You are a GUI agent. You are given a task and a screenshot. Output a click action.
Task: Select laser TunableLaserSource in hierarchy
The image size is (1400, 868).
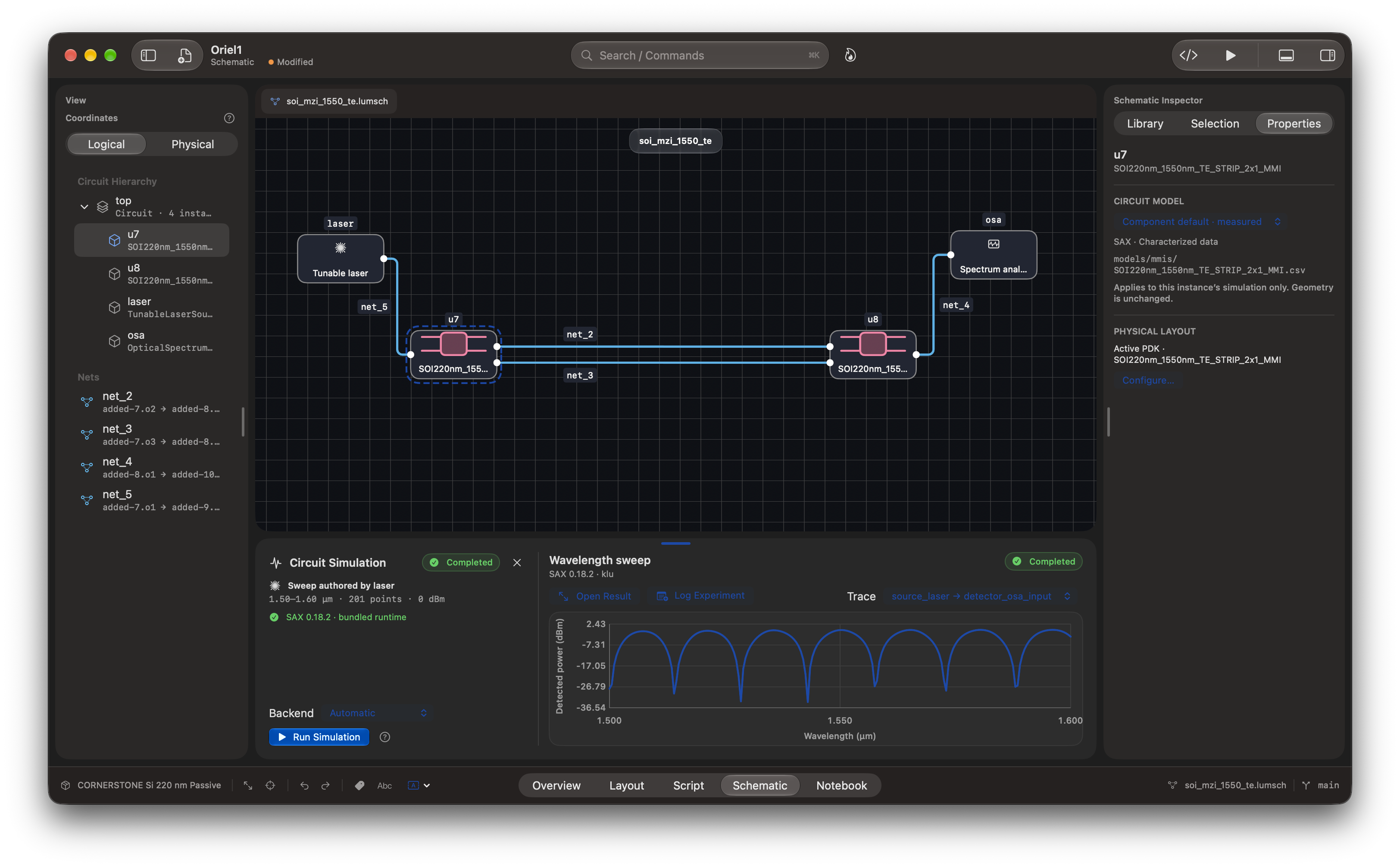click(x=152, y=307)
